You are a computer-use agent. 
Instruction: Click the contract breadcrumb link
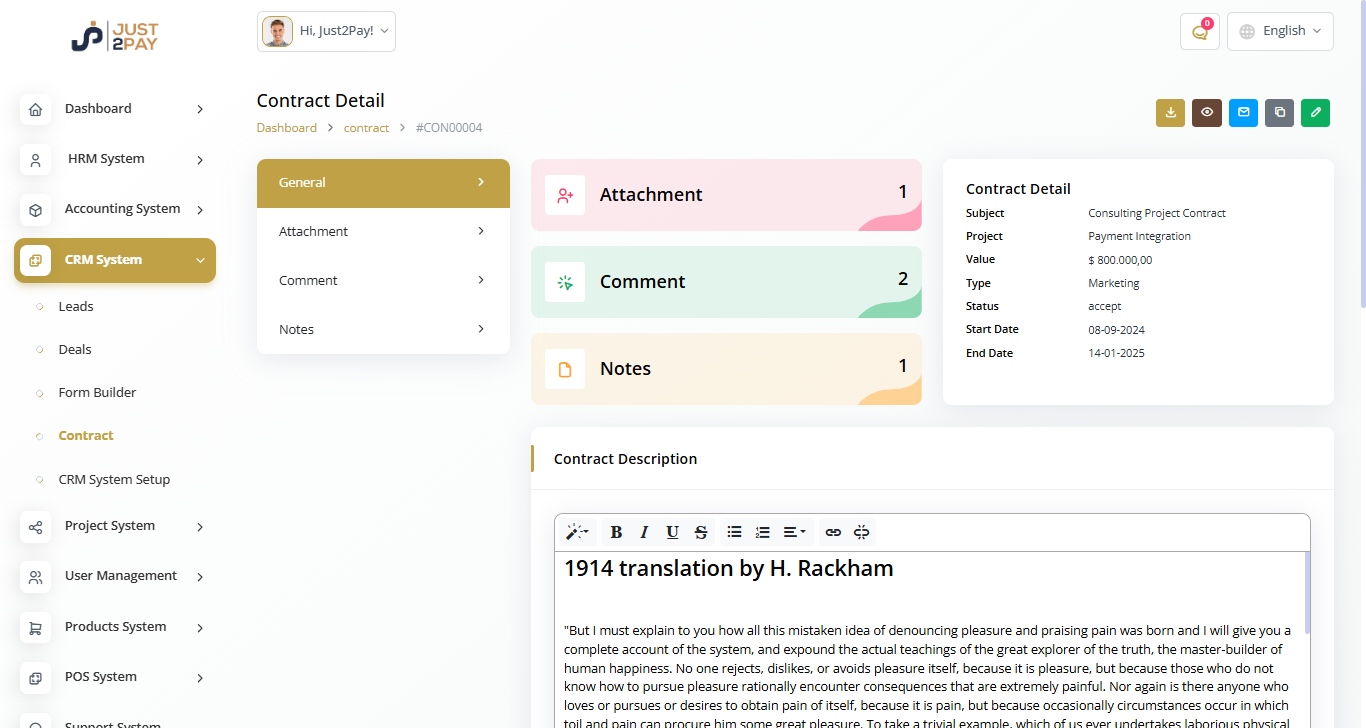(x=366, y=128)
